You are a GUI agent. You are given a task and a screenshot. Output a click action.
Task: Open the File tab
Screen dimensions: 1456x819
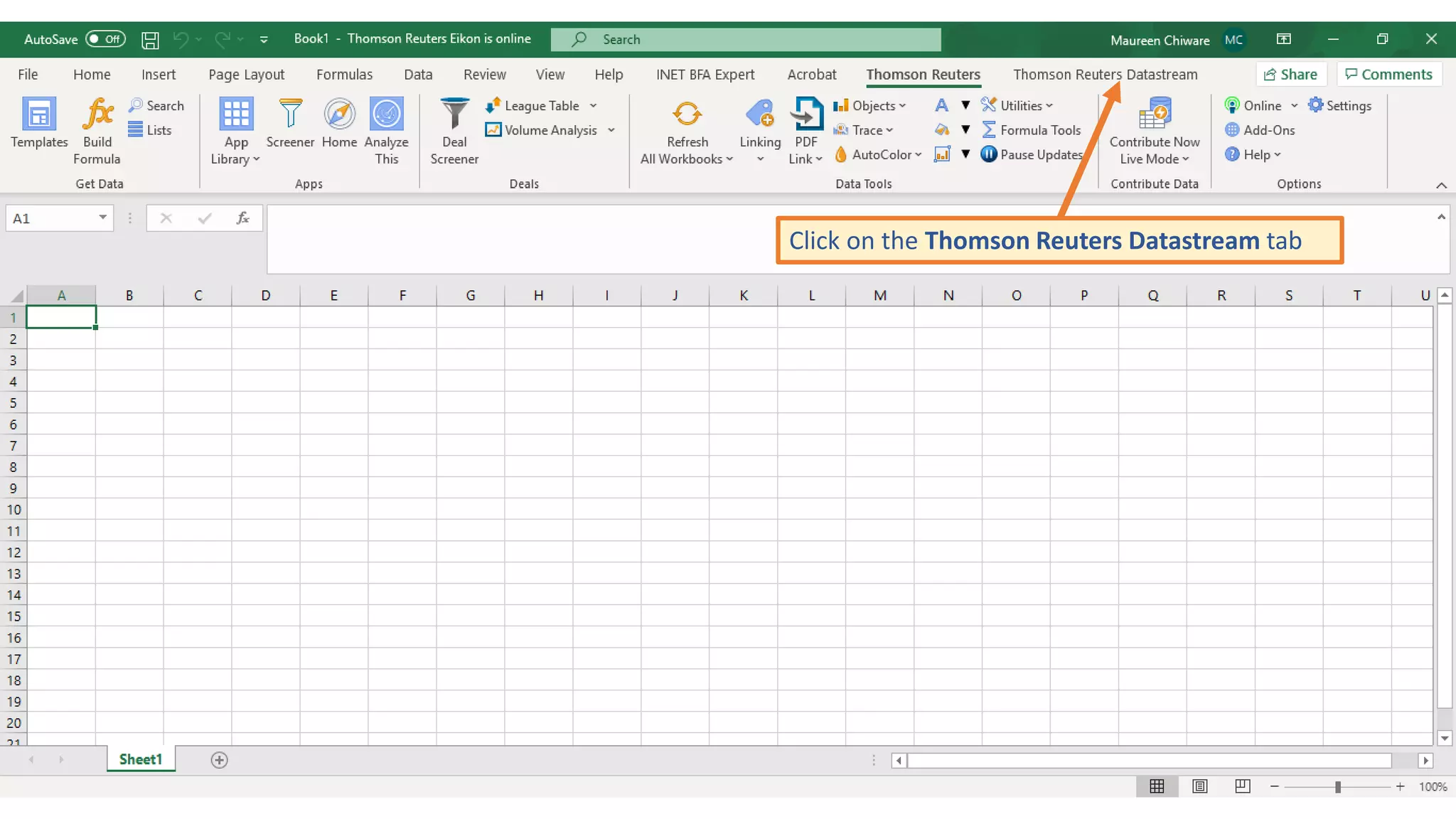click(x=28, y=75)
